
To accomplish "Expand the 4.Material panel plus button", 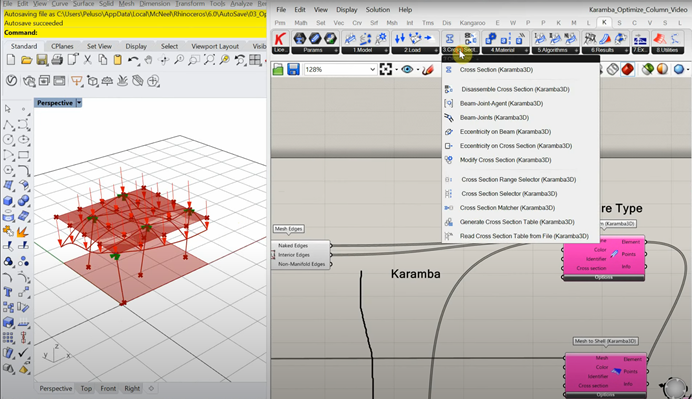I will pos(526,50).
